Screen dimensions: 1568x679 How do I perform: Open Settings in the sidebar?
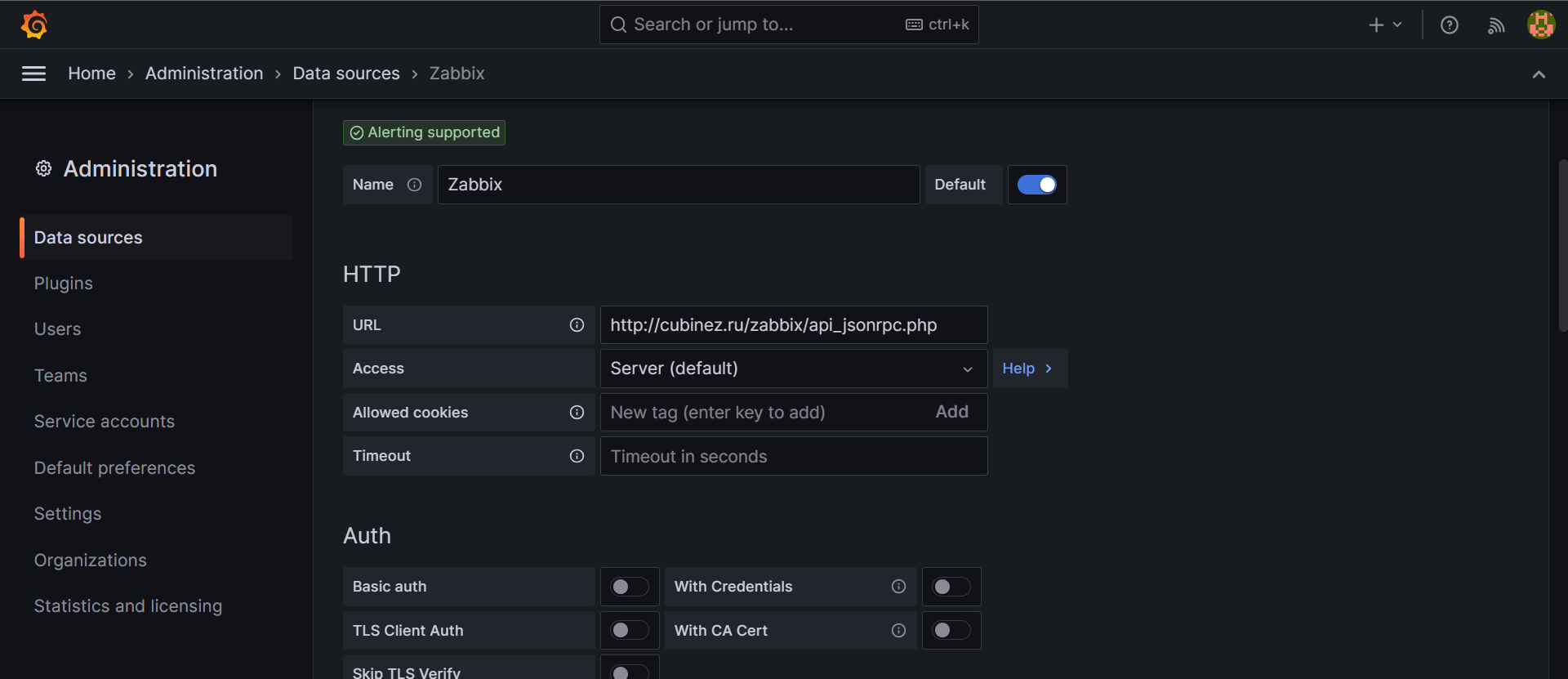point(68,514)
